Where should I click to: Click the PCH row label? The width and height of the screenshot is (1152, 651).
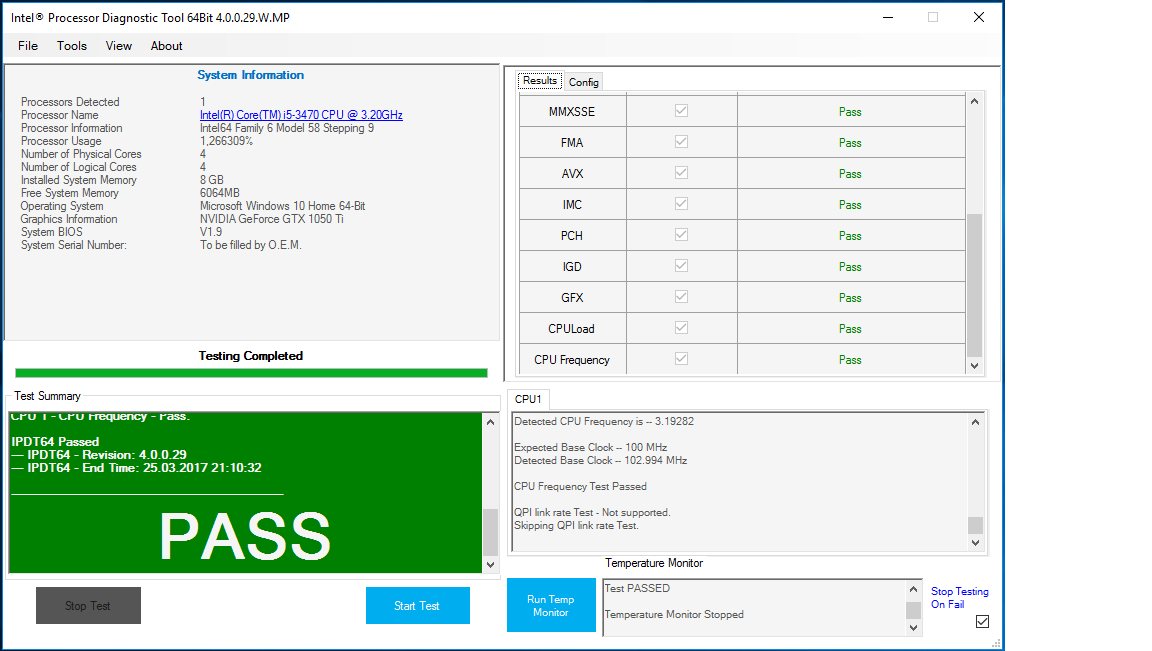572,236
